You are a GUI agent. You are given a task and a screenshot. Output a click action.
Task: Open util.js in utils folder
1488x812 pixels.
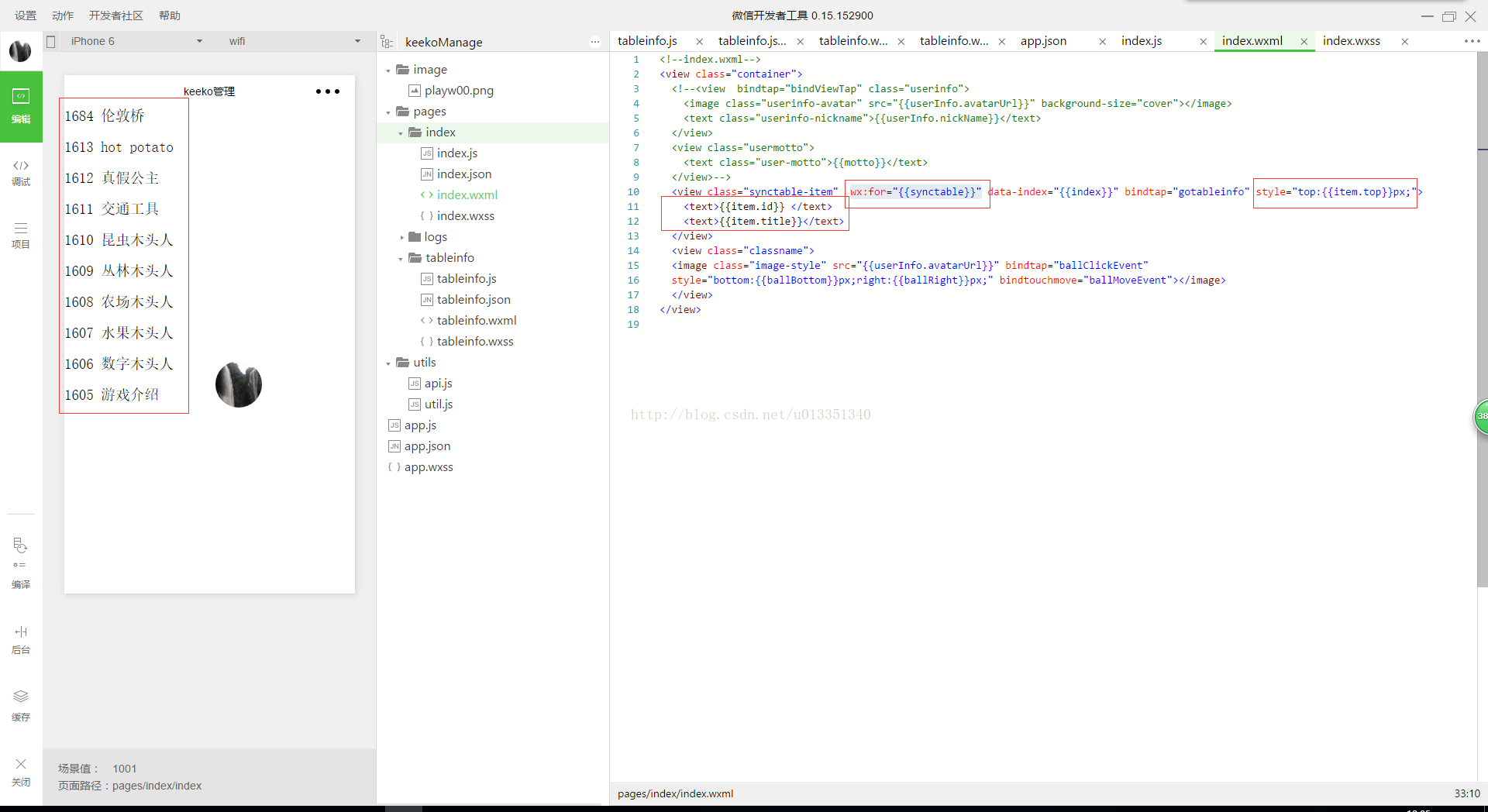click(439, 404)
